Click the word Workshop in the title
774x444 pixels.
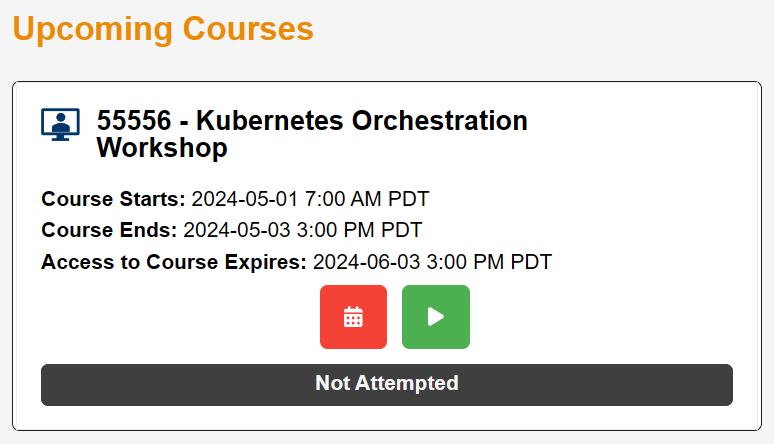click(x=162, y=148)
